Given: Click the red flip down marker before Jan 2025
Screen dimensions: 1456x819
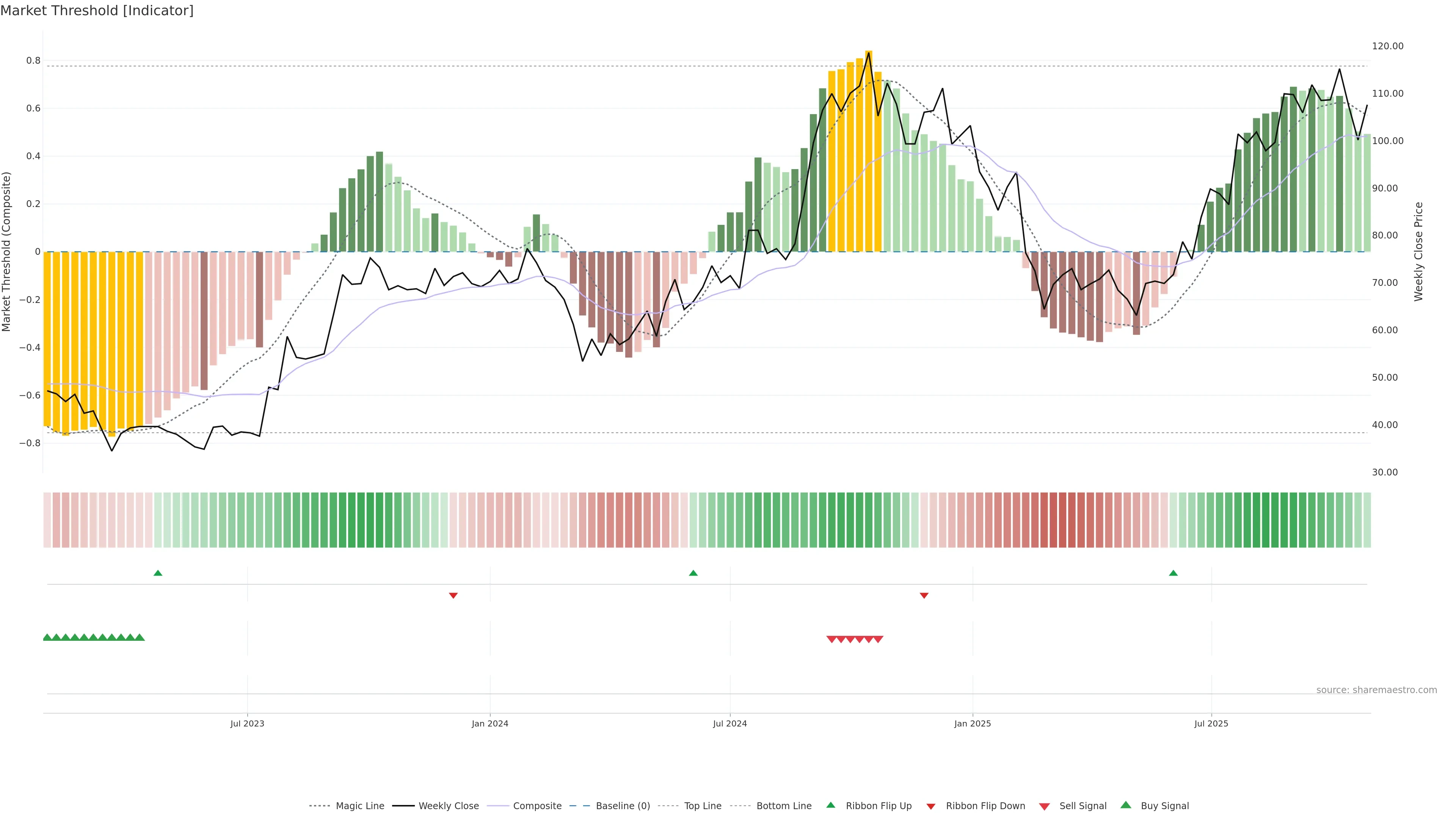Looking at the screenshot, I should click(x=924, y=595).
